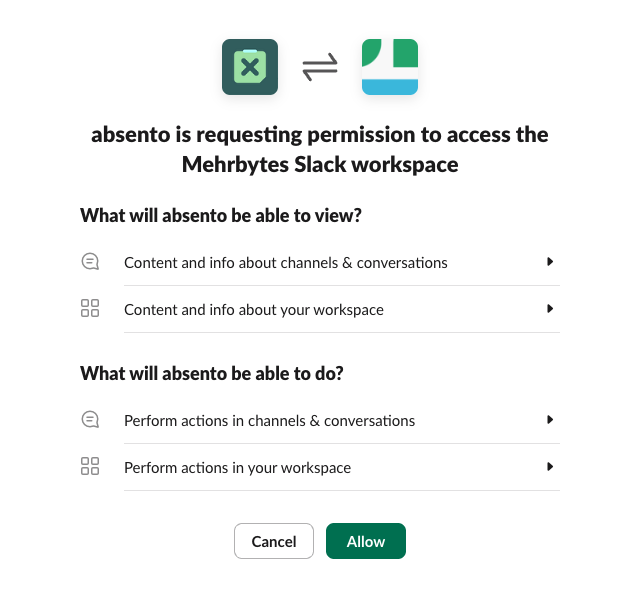
Task: Click the Mehrbytes workspace logo icon
Action: 390,67
